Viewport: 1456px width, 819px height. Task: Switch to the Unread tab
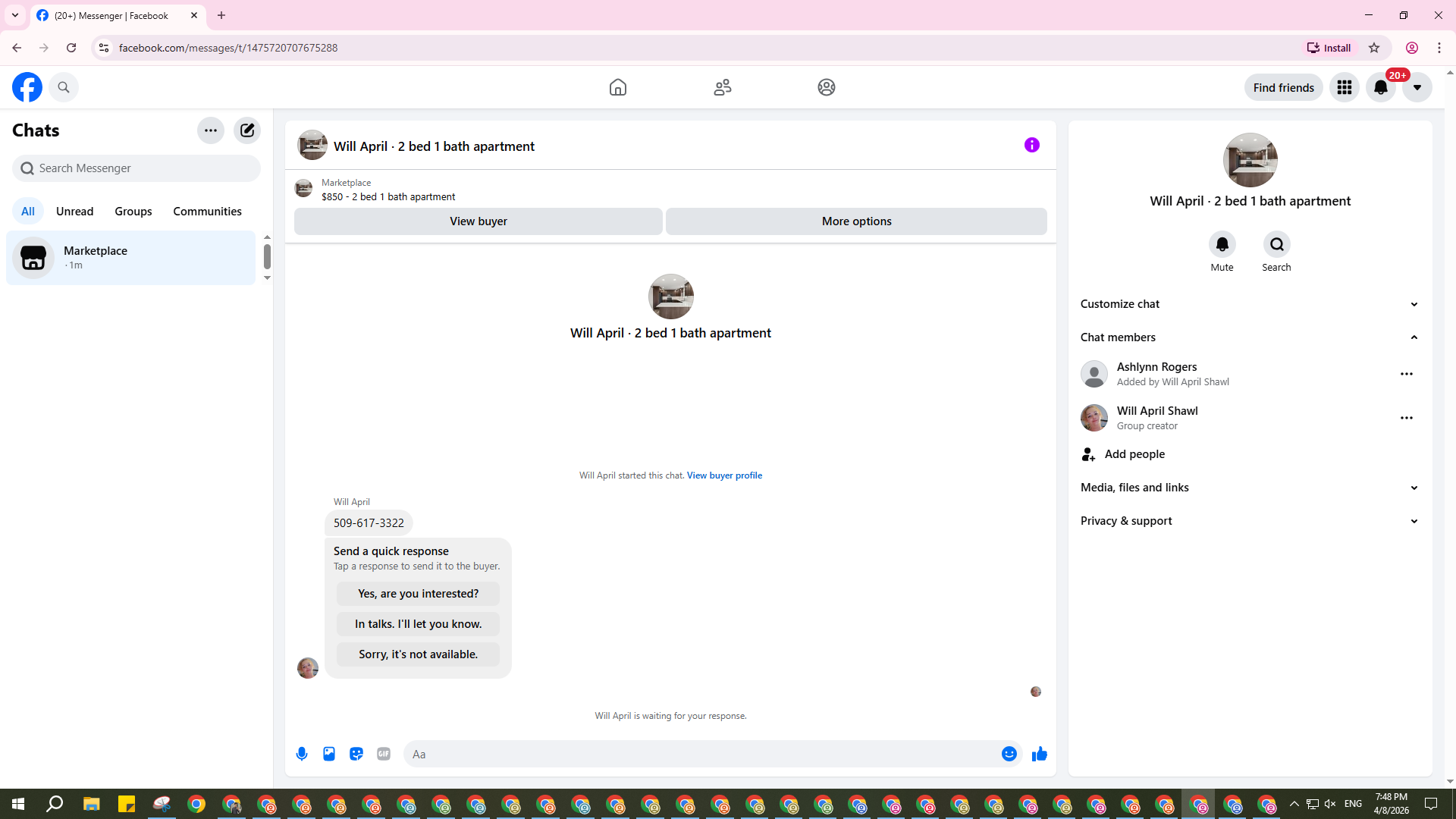tap(74, 212)
